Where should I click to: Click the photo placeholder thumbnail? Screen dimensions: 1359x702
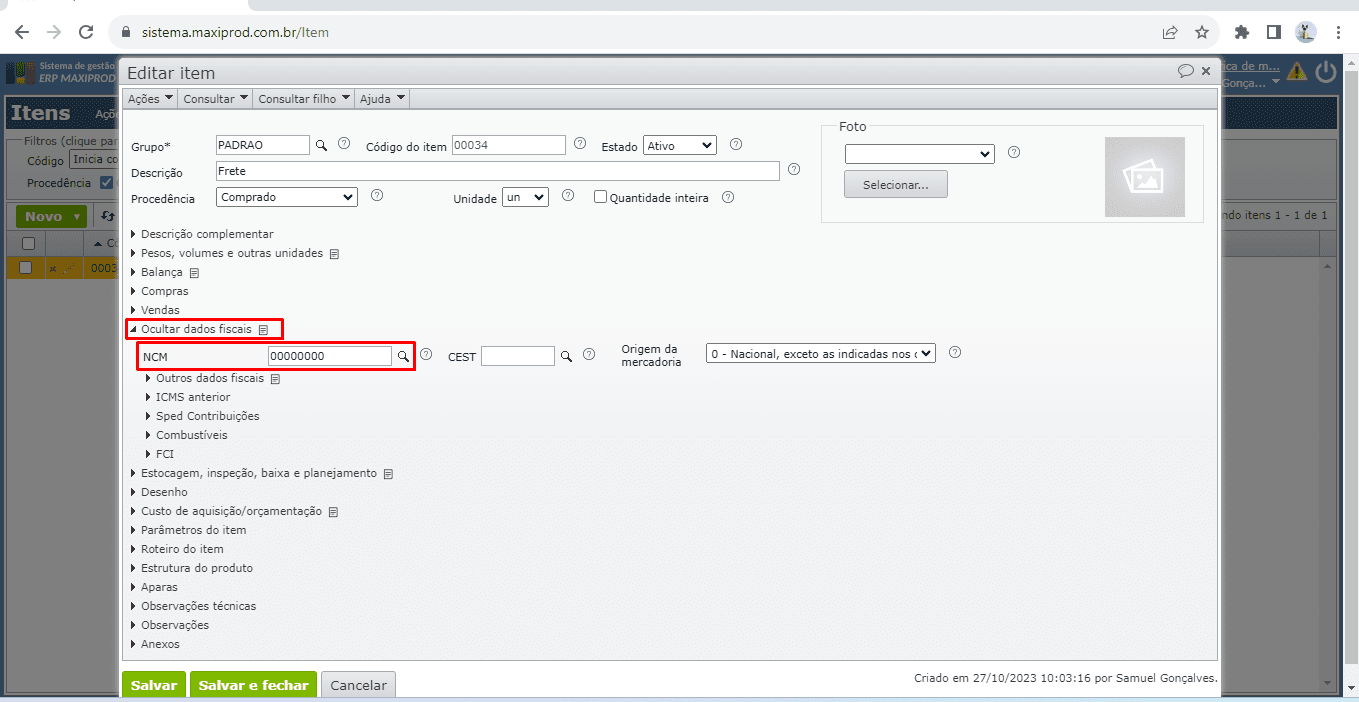tap(1144, 177)
